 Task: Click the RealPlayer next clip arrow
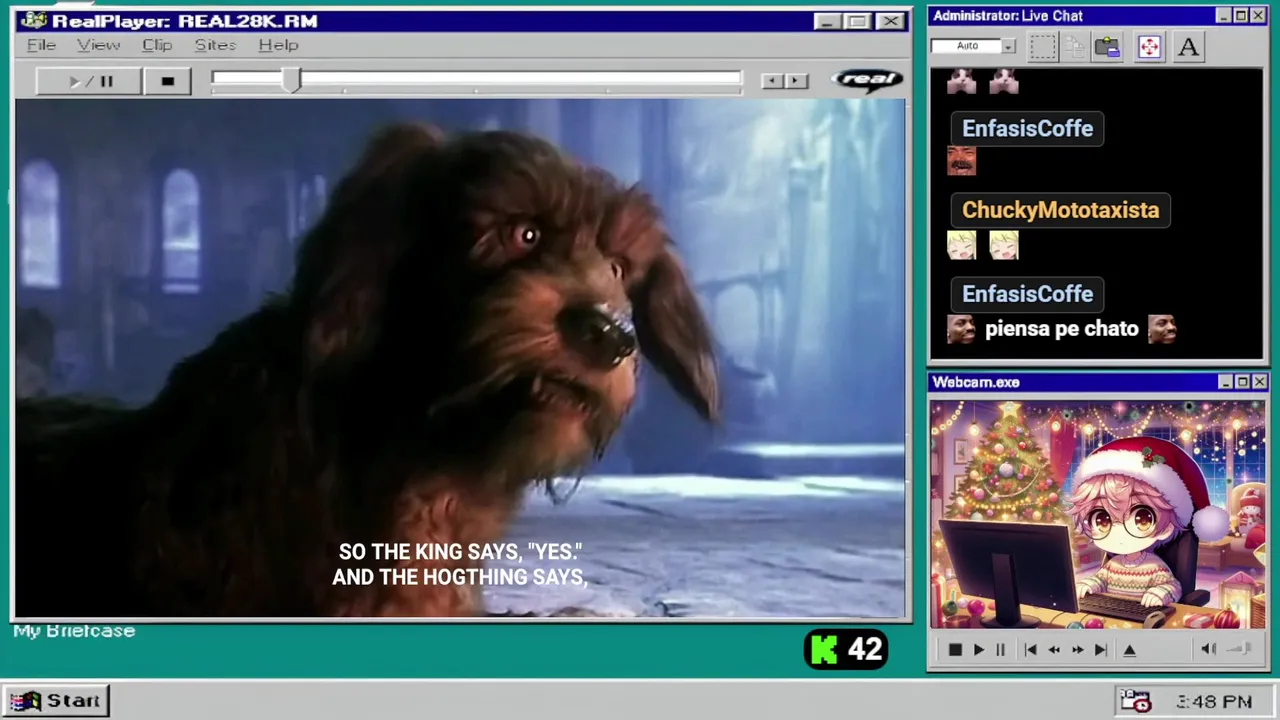click(796, 81)
